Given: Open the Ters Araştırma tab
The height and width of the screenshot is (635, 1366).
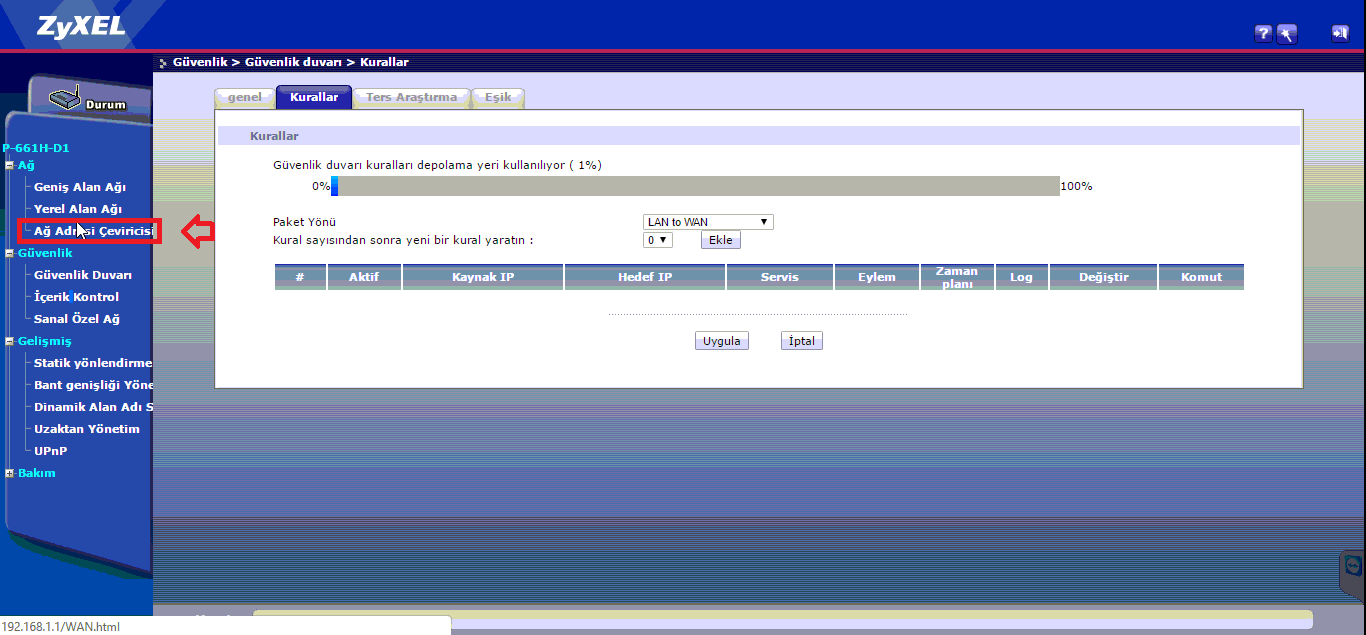Looking at the screenshot, I should click(x=411, y=98).
